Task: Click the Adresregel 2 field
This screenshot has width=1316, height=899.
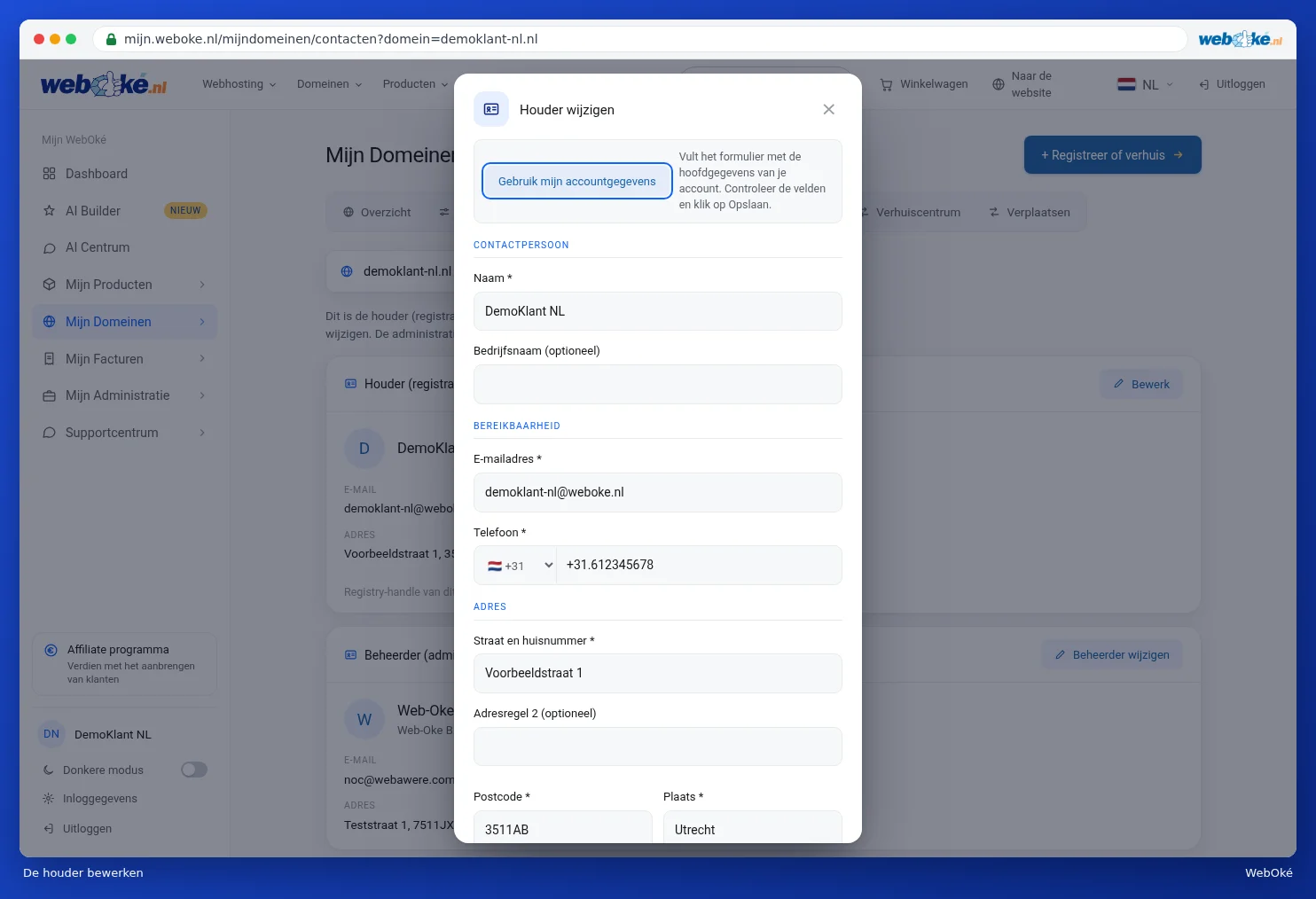Action: click(x=658, y=747)
